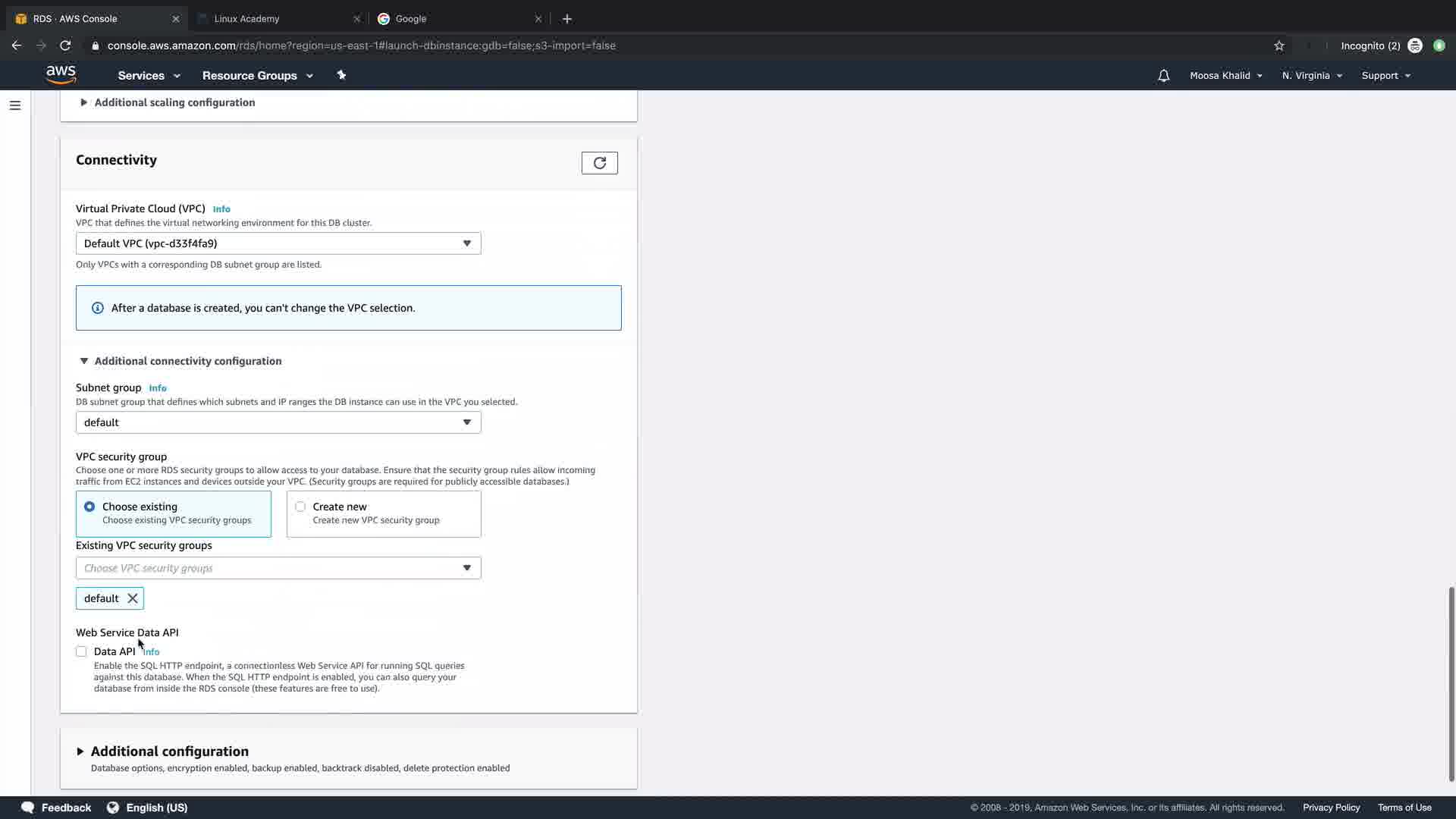Viewport: 1456px width, 819px height.
Task: Open the Services menu
Action: pyautogui.click(x=149, y=76)
